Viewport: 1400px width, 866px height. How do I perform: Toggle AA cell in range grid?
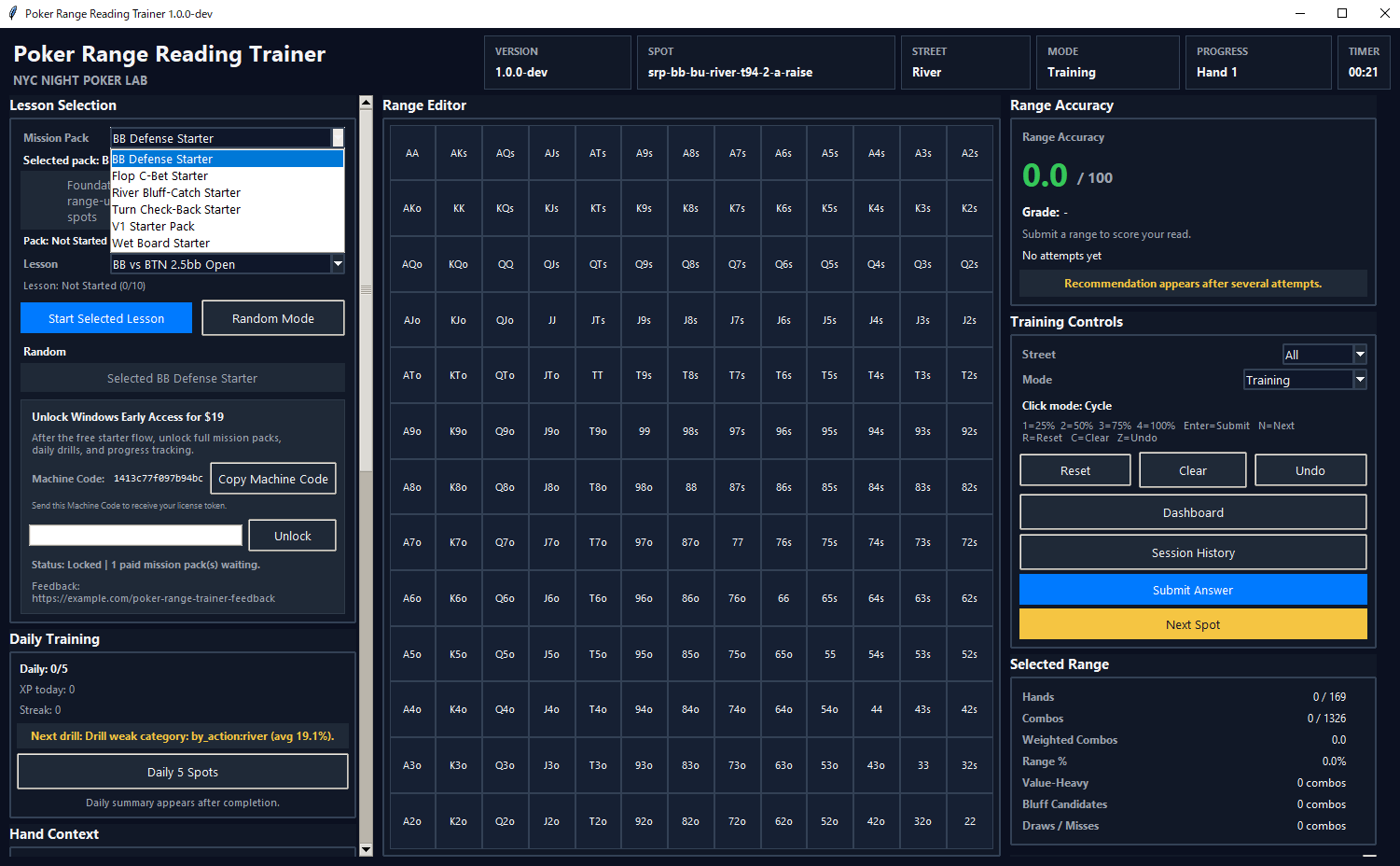(412, 153)
